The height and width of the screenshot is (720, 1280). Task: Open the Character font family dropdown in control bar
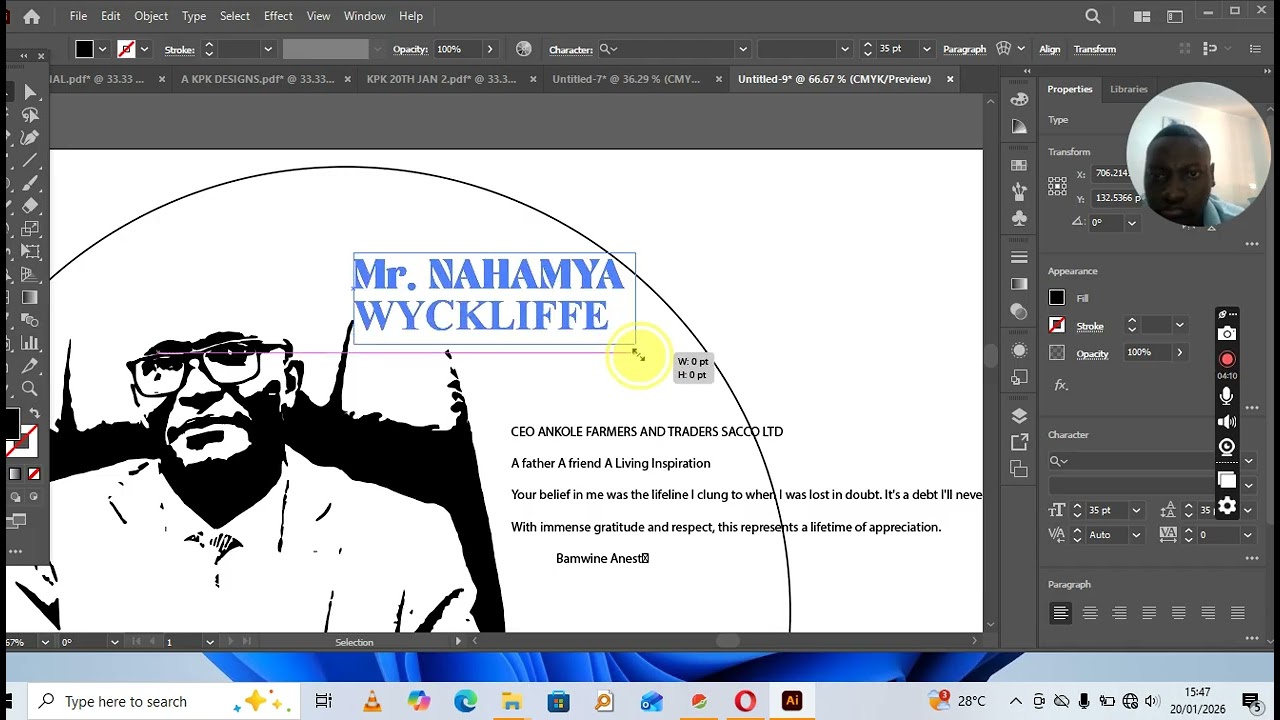tap(742, 49)
